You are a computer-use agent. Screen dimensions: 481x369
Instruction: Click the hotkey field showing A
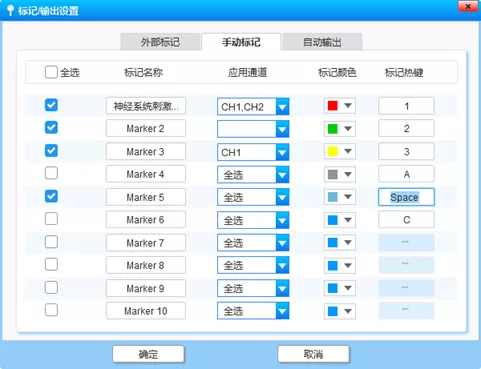point(406,174)
